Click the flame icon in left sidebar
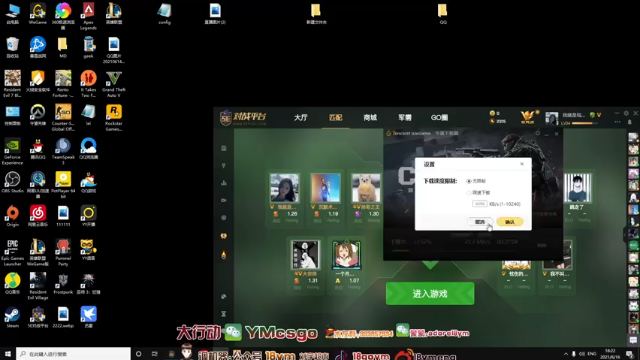The width and height of the screenshot is (640, 360). click(224, 255)
